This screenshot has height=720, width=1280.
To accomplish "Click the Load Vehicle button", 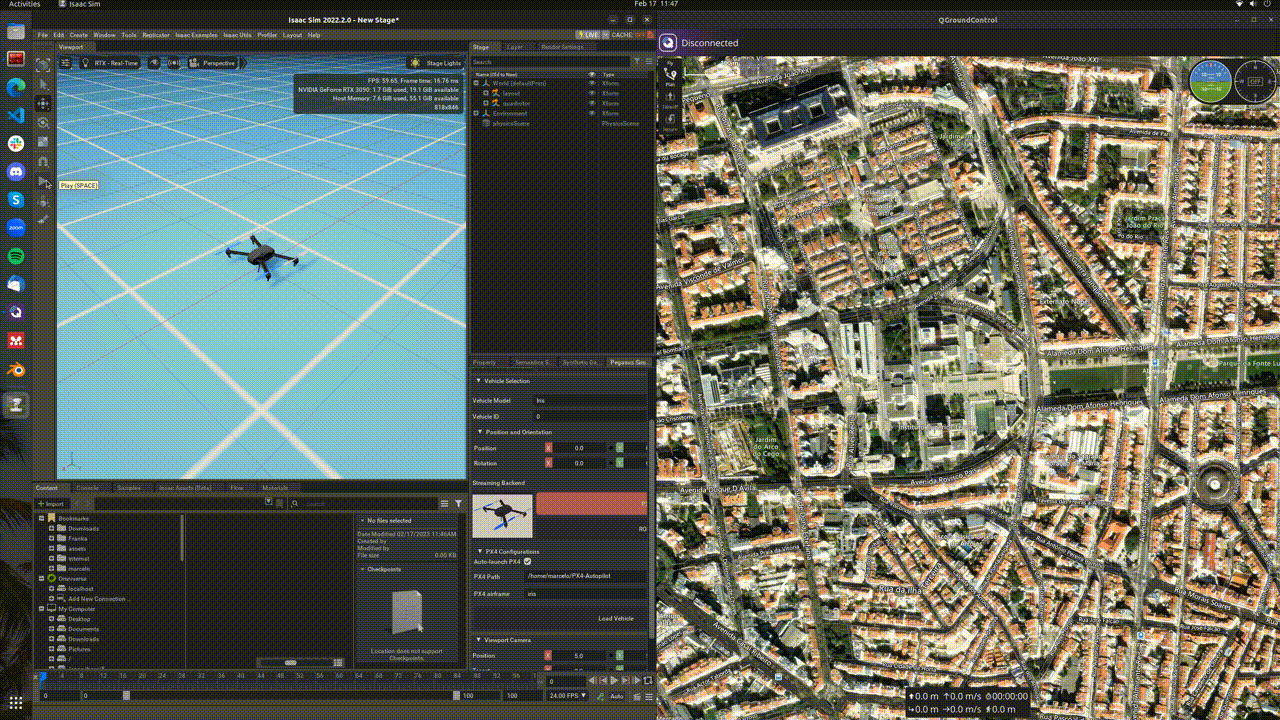I will 615,618.
